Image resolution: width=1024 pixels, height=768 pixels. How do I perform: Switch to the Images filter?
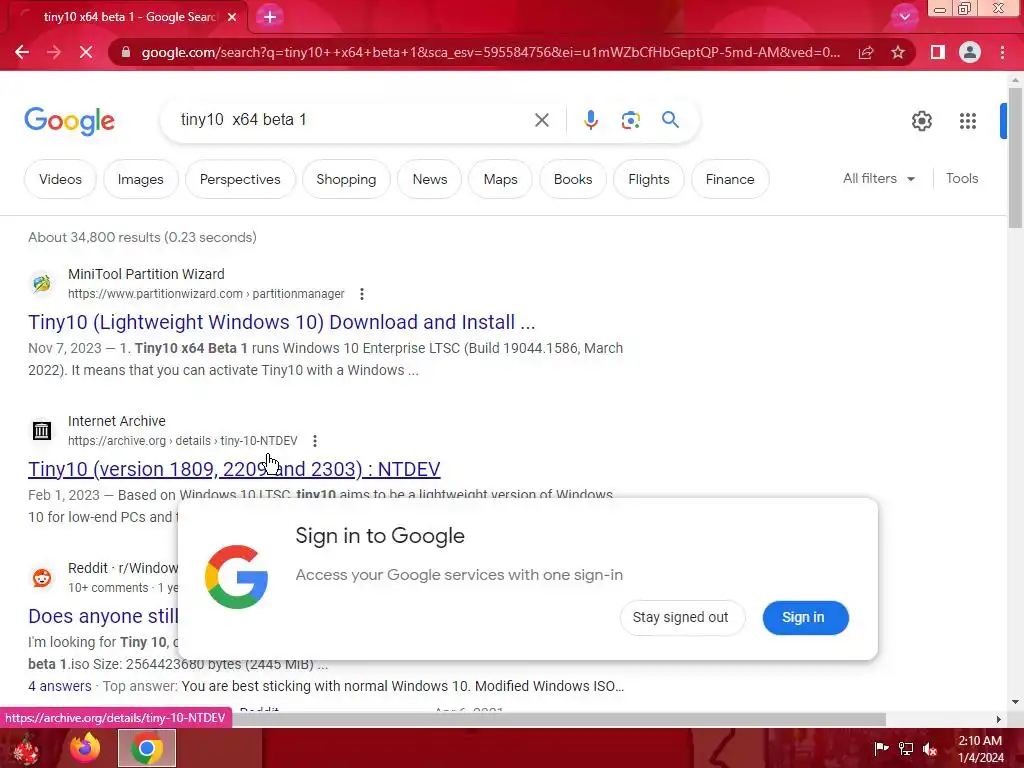point(140,179)
